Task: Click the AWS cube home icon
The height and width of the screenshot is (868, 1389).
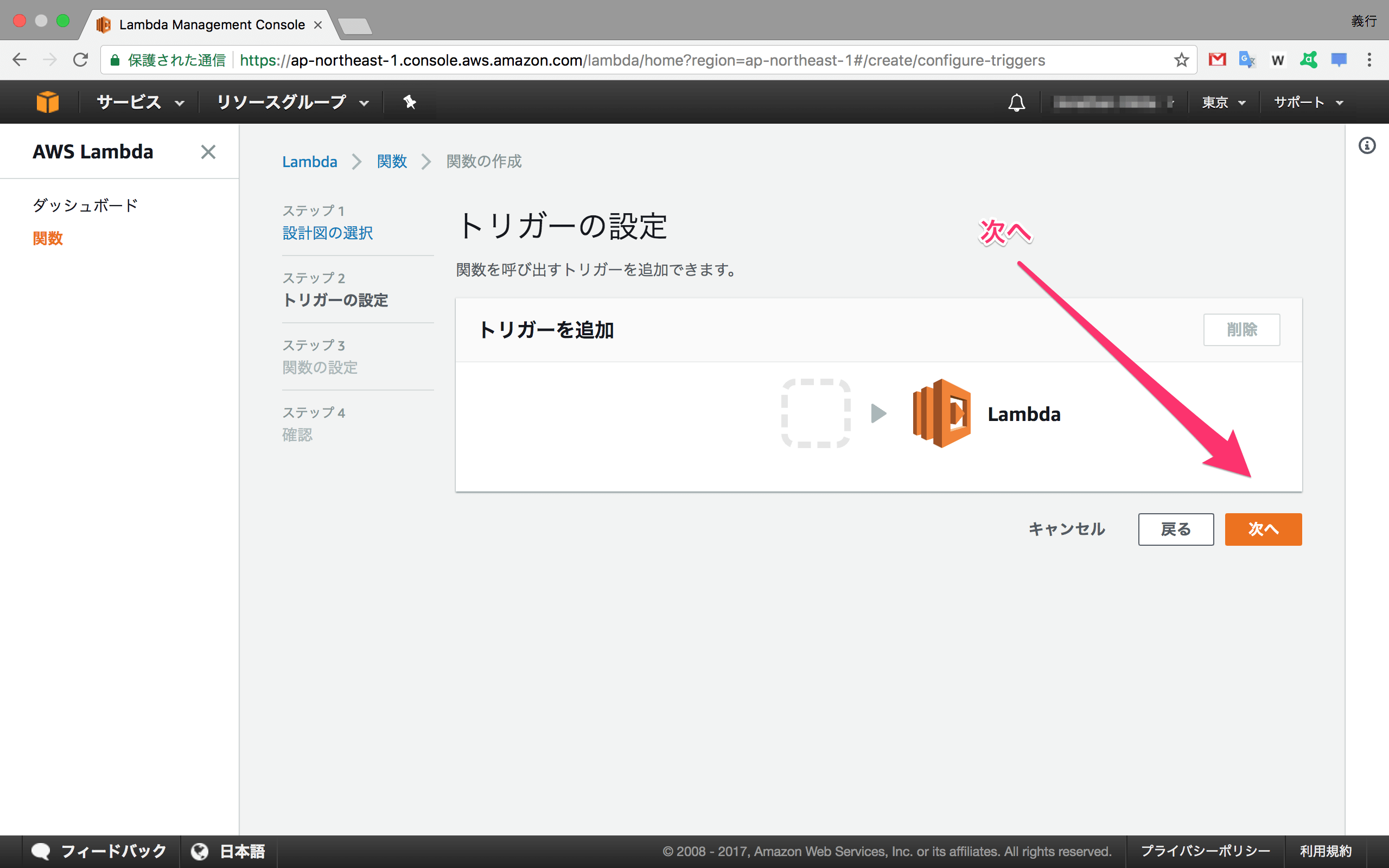Action: click(x=47, y=102)
